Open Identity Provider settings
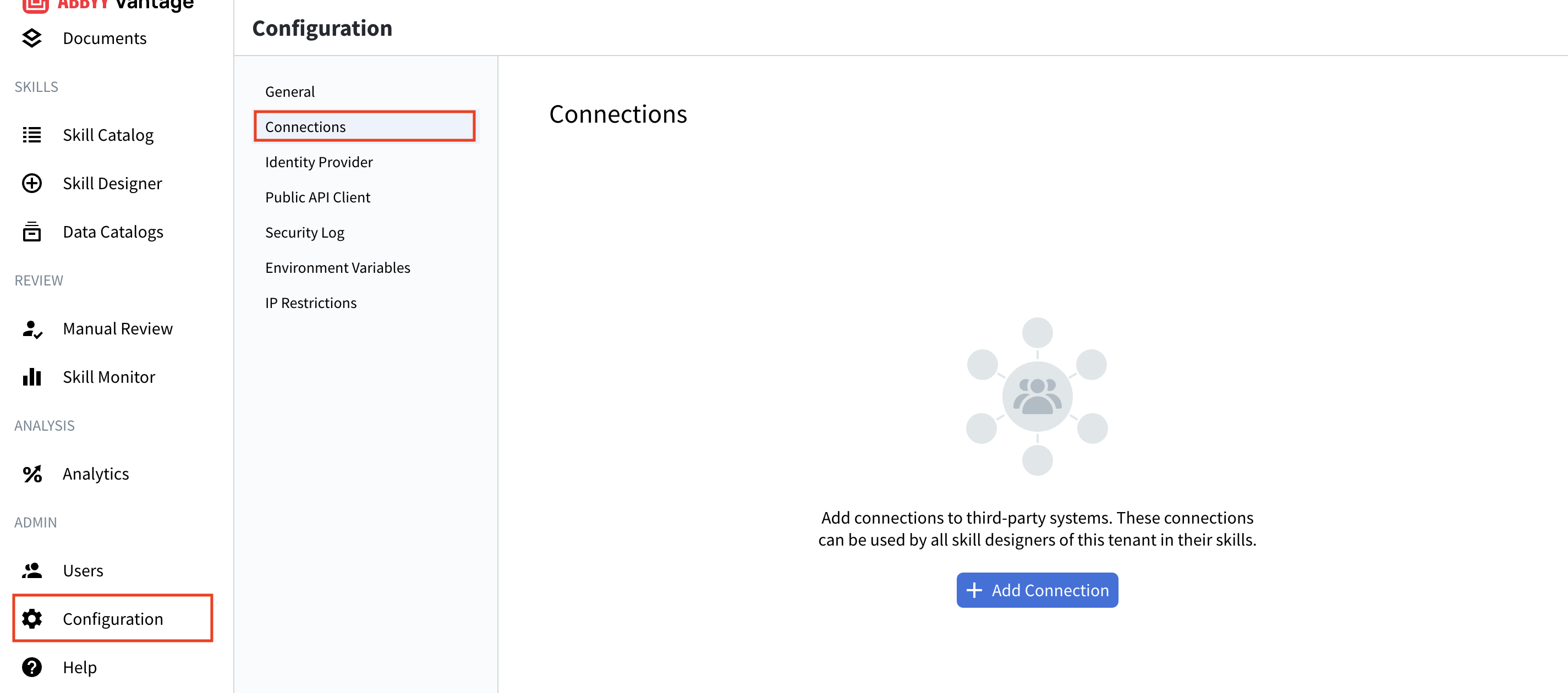The width and height of the screenshot is (1568, 693). [x=318, y=162]
